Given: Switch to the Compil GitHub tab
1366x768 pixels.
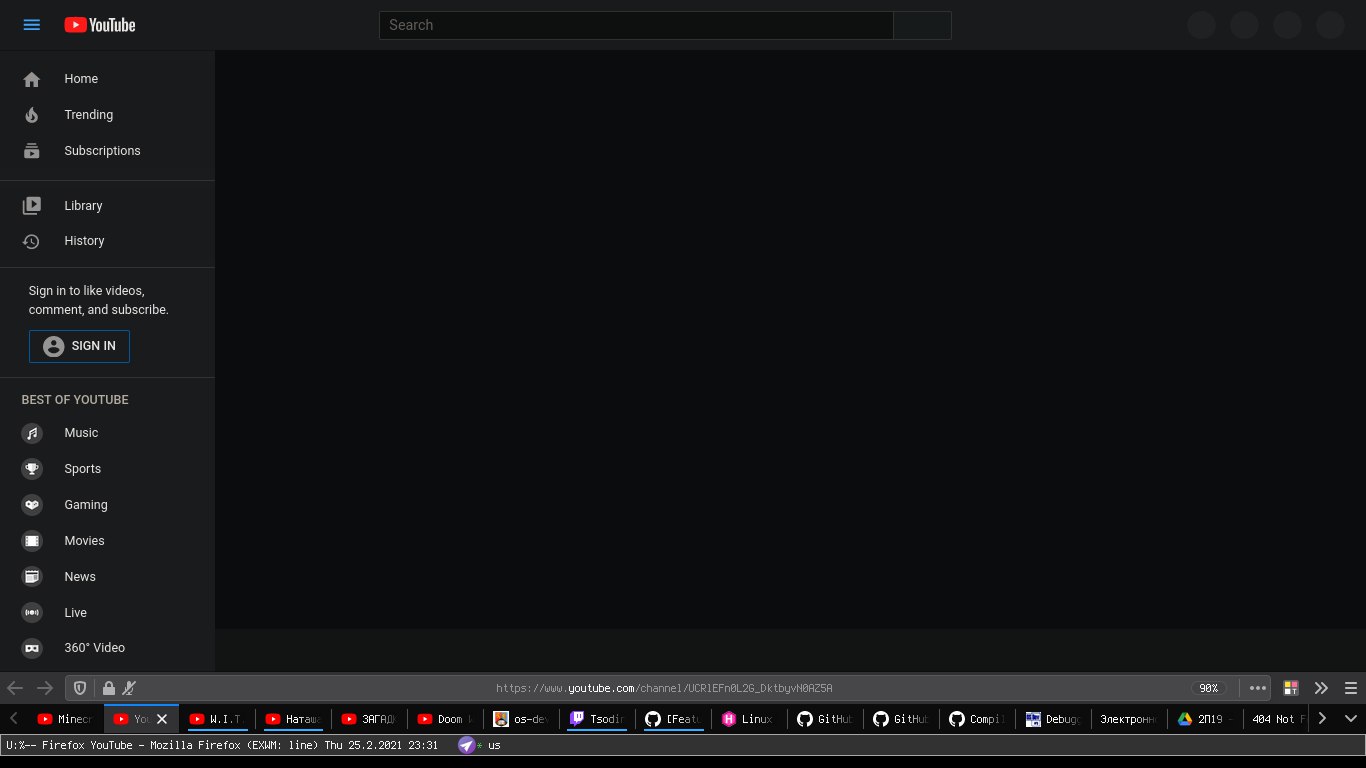Looking at the screenshot, I should point(977,719).
